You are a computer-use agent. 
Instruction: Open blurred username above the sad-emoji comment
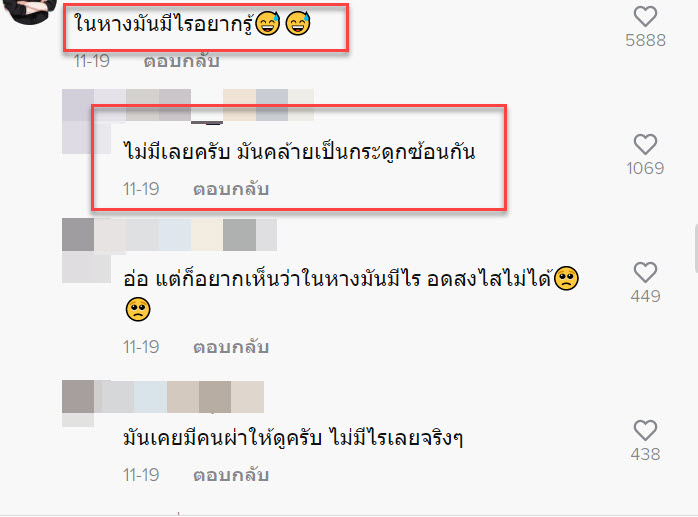tap(169, 235)
